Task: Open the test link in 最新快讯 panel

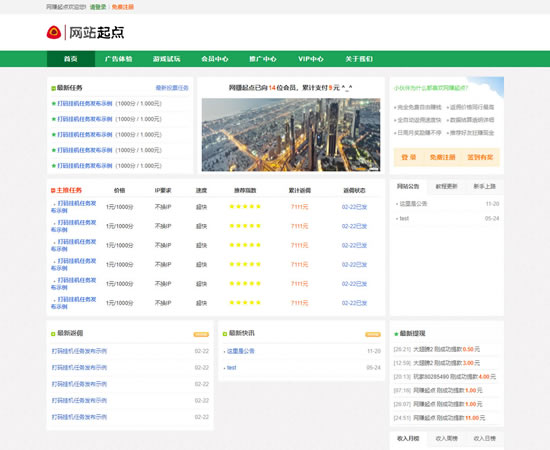Action: pos(232,368)
